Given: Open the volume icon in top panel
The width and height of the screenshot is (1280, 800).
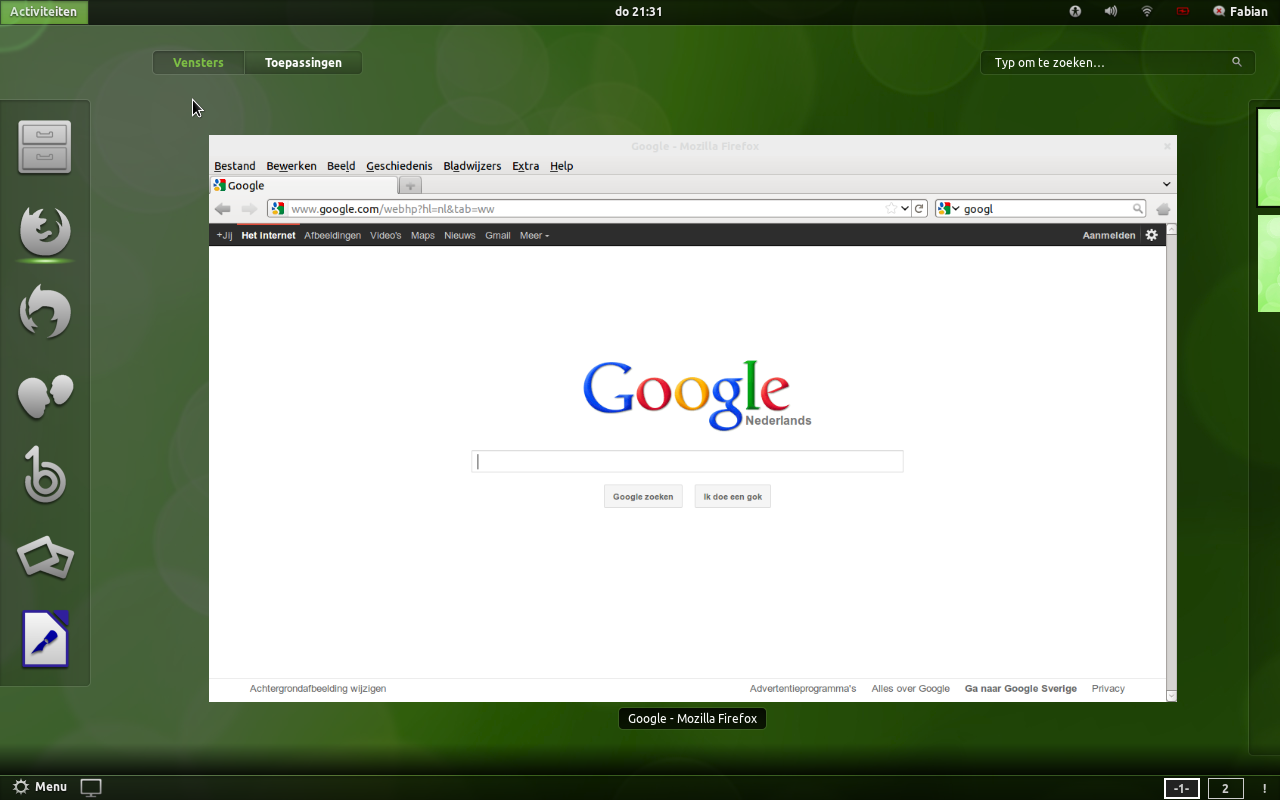Looking at the screenshot, I should (x=1111, y=11).
